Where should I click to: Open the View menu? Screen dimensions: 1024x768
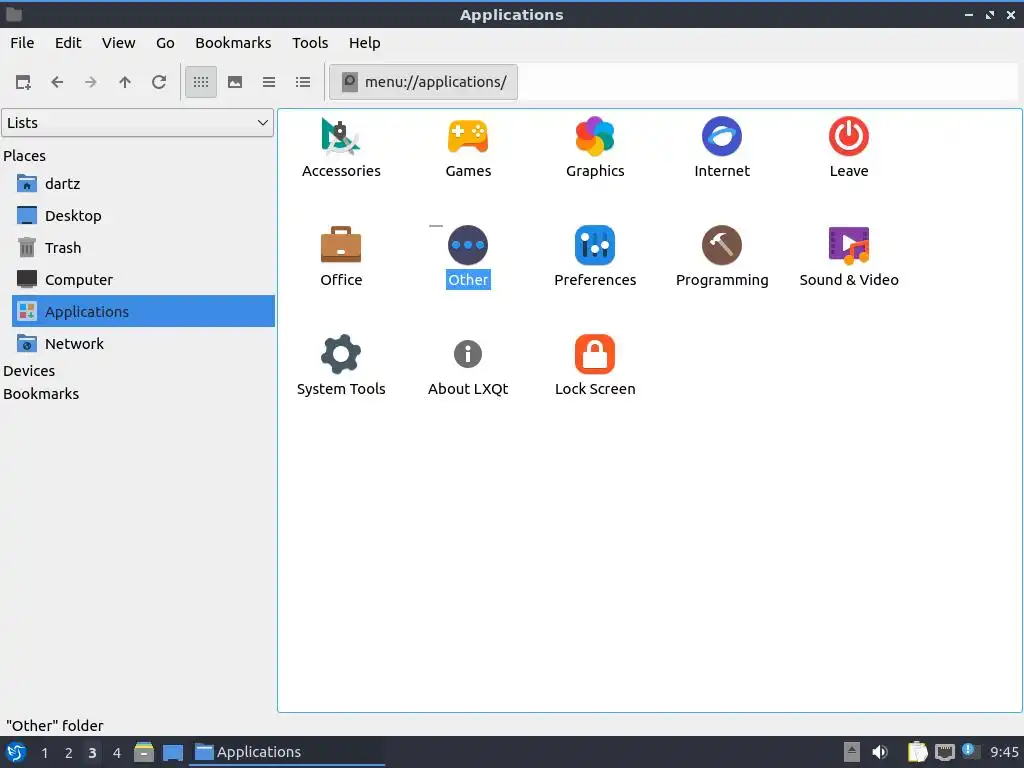pos(118,43)
